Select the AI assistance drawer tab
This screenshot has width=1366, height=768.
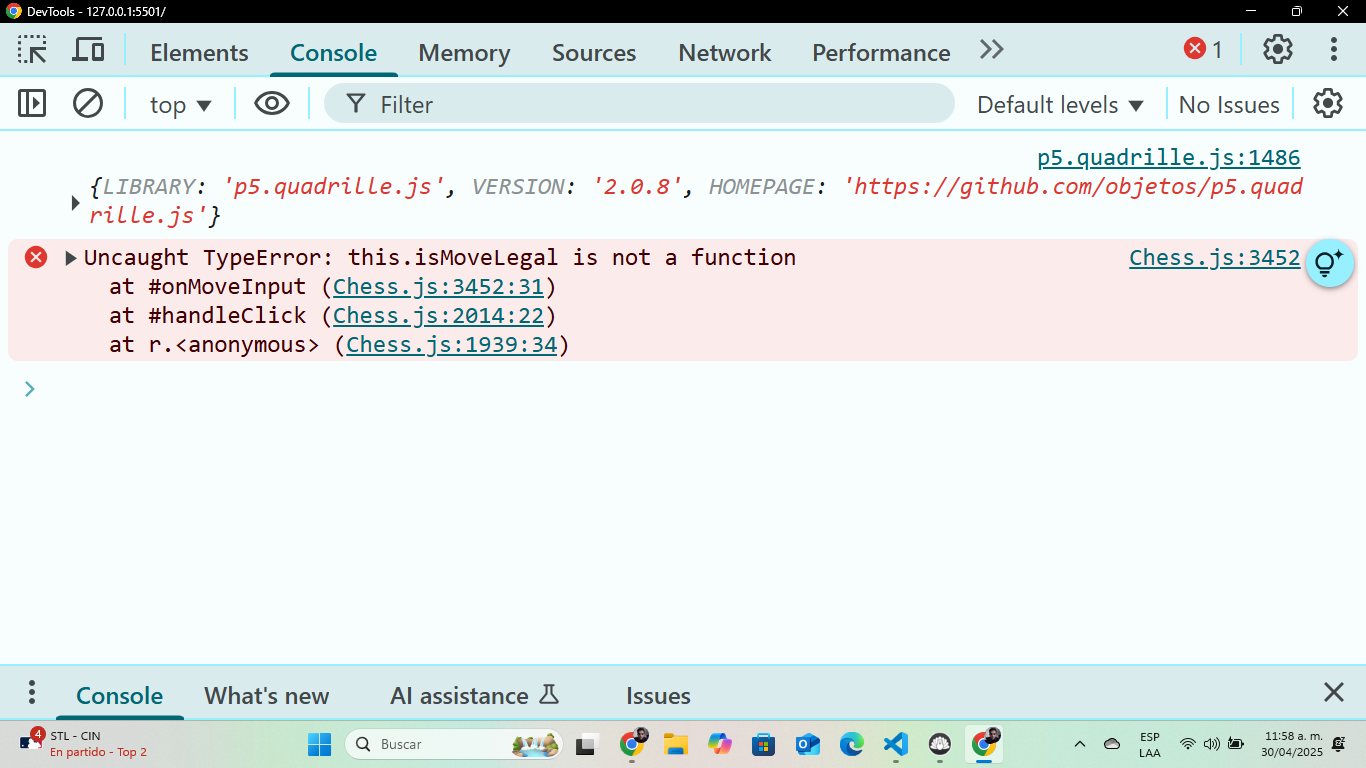click(474, 696)
